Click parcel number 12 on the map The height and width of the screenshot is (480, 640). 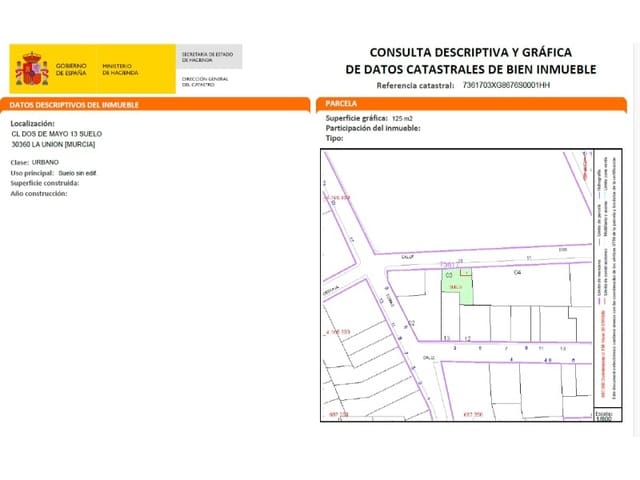pos(468,339)
